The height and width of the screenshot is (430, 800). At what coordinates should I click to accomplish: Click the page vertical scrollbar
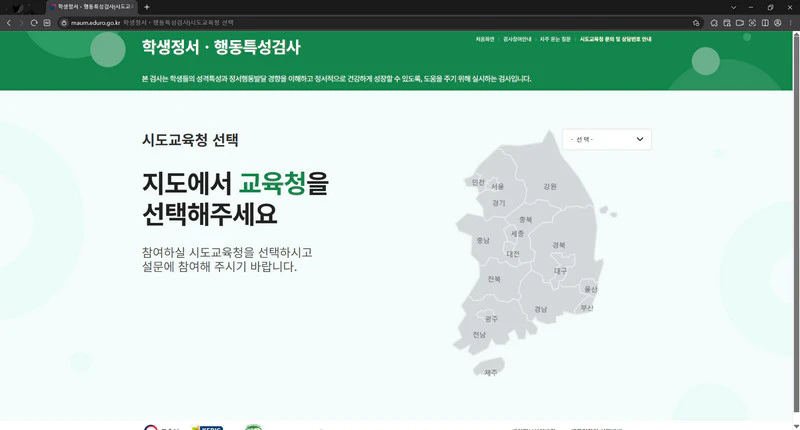[796, 222]
